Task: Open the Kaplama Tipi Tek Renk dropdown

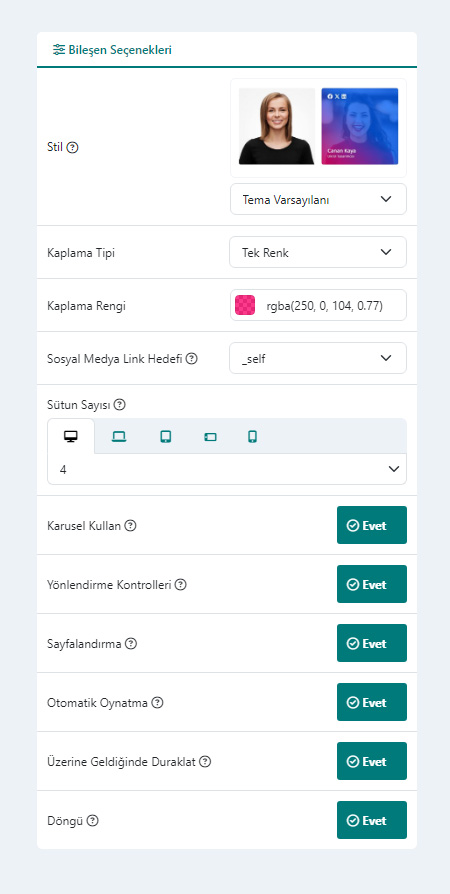Action: 318,252
